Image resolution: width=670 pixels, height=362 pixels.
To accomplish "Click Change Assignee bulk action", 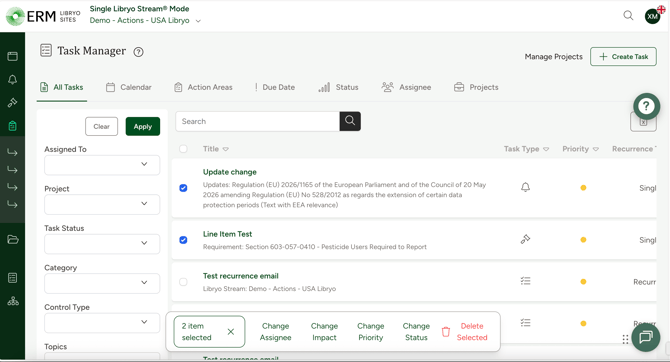I will [276, 332].
